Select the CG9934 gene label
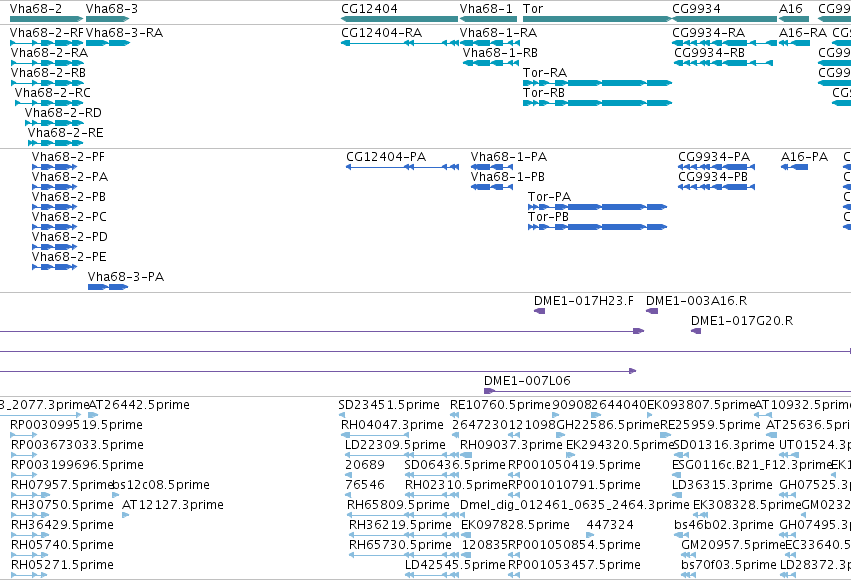 pos(696,9)
